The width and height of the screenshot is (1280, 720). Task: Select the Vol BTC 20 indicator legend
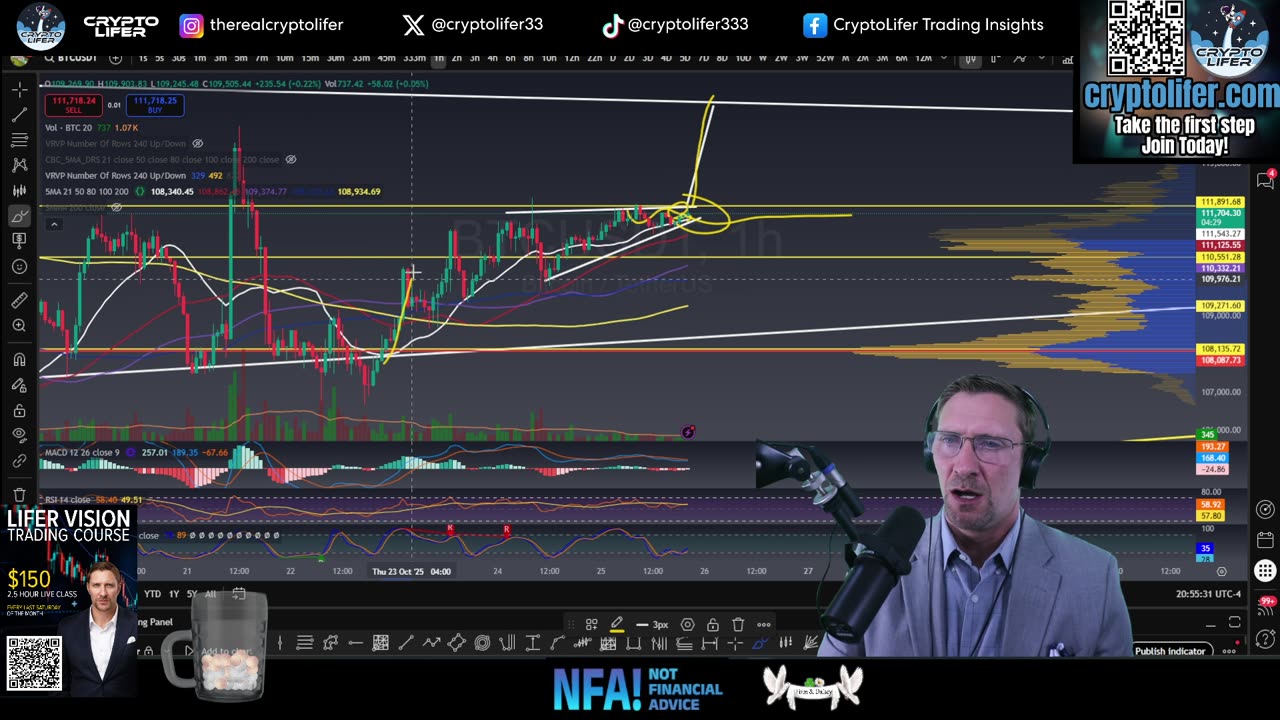69,128
